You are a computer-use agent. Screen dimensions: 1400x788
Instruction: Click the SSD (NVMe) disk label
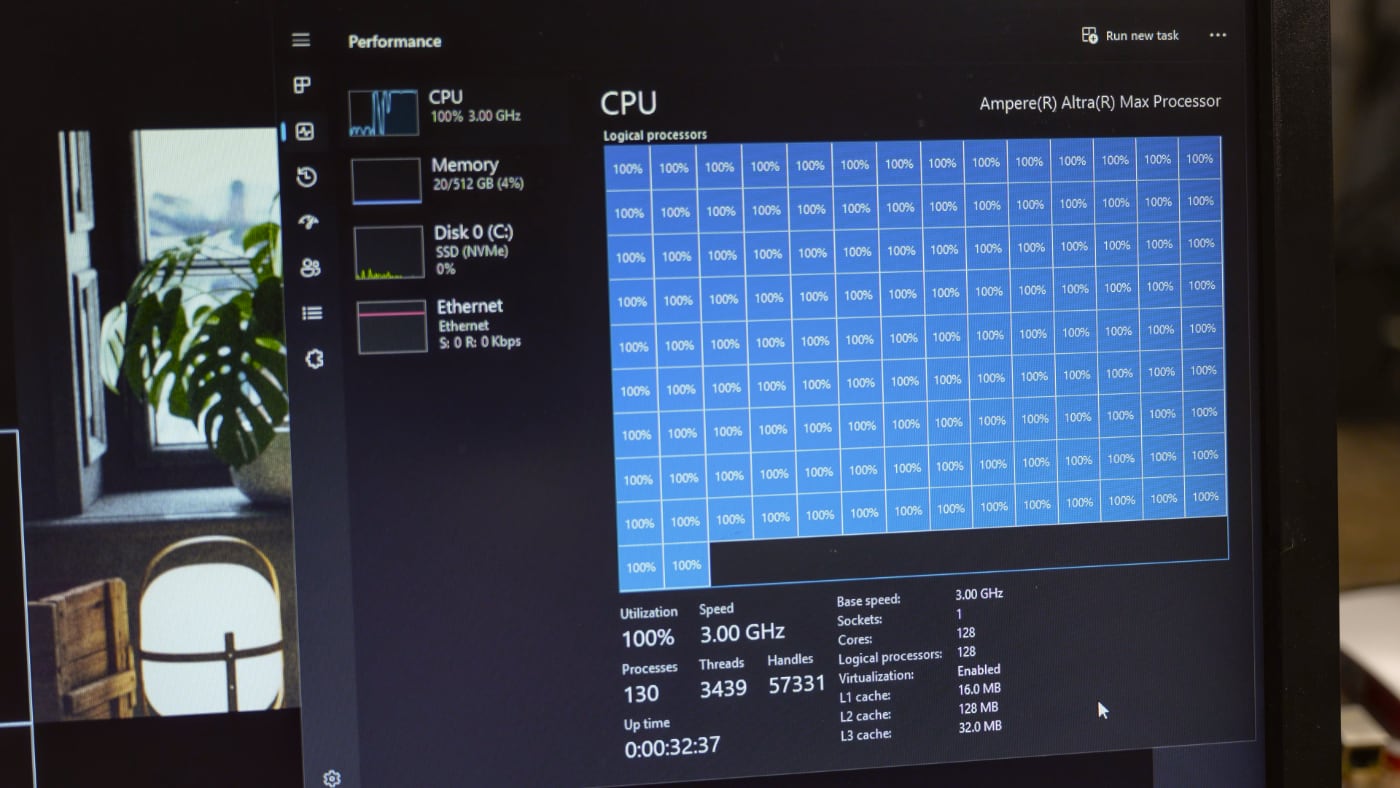click(x=472, y=252)
